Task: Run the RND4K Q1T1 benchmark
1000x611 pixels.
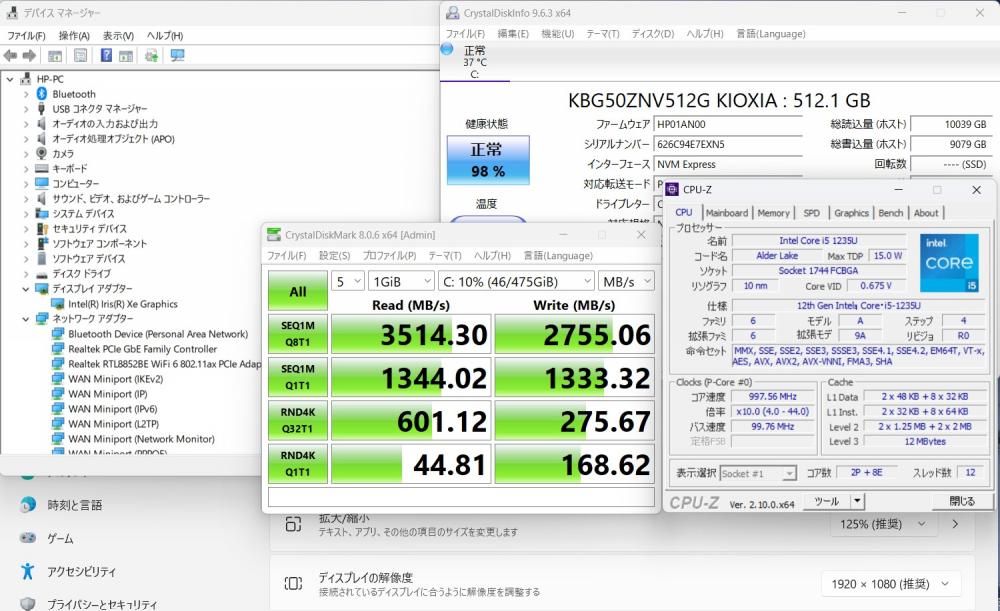Action: point(298,464)
